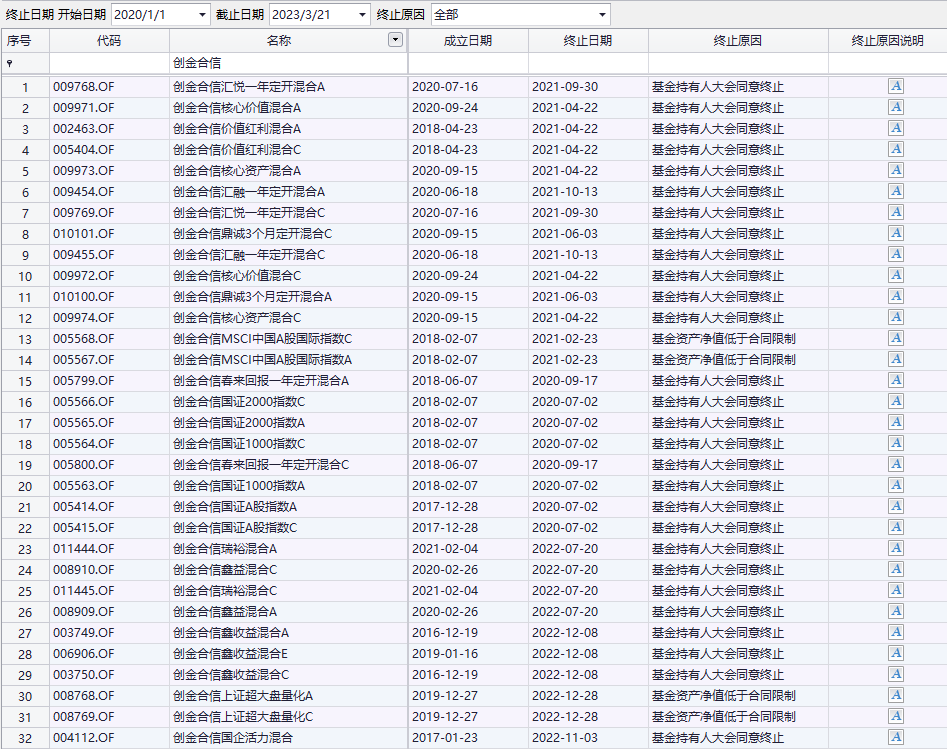Open termination note icon for 005800.OF
The image size is (947, 749).
pos(896,465)
